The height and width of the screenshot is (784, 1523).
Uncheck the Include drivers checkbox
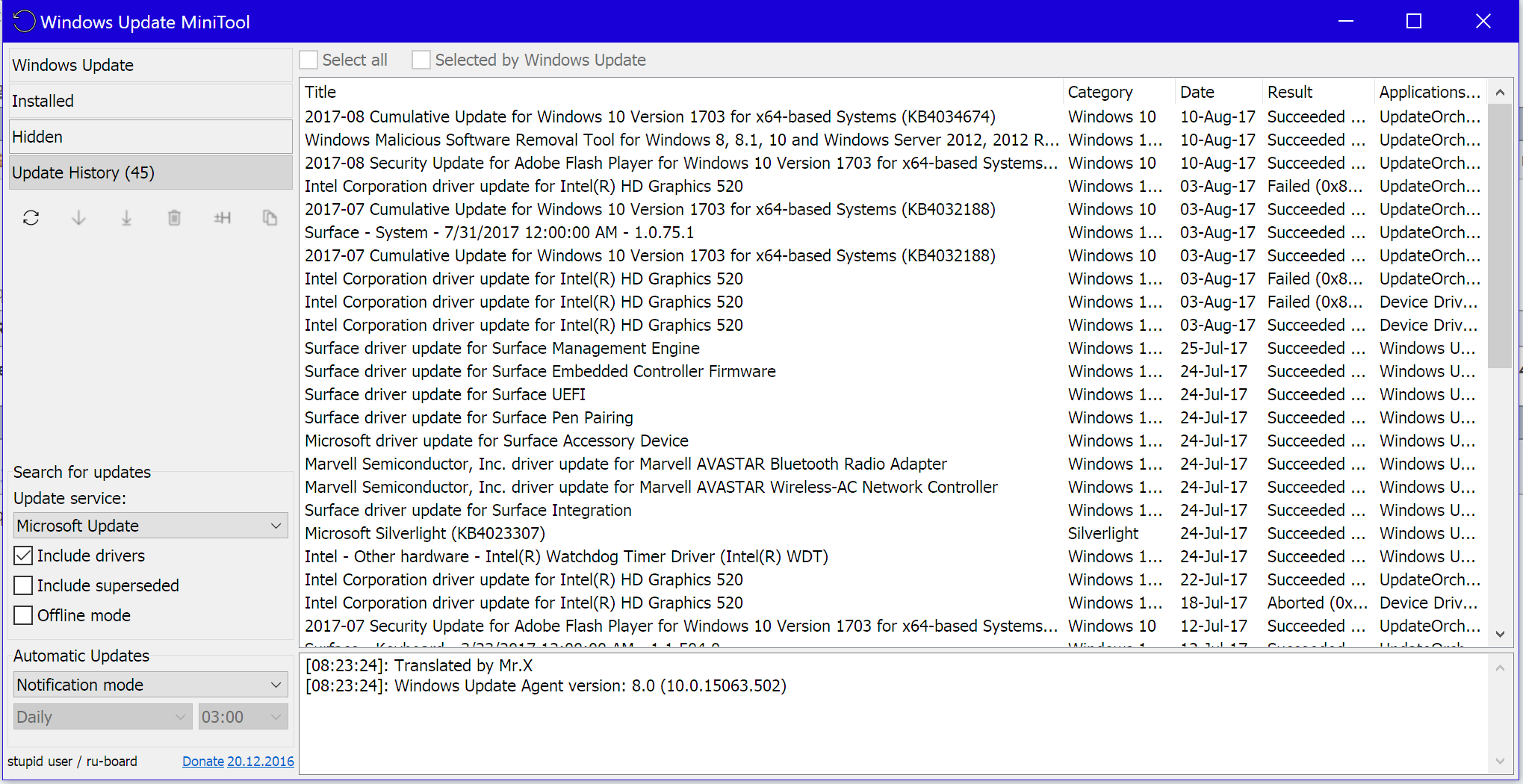coord(24,556)
